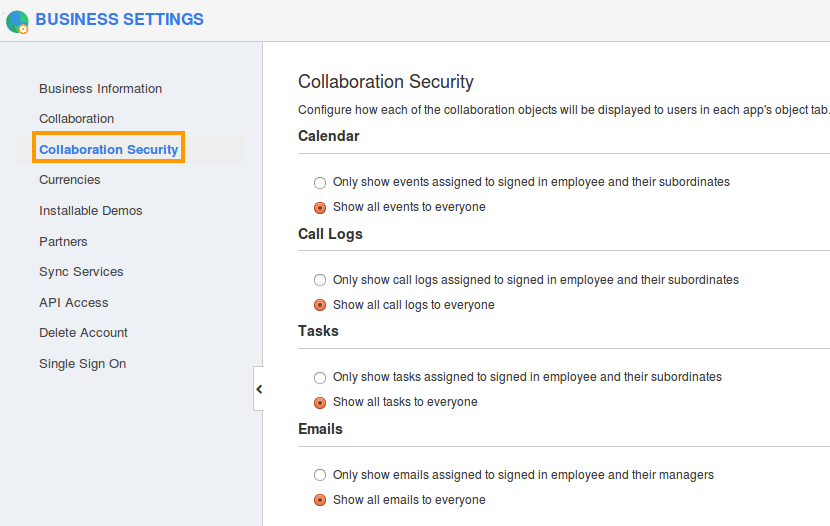Screen dimensions: 830x526
Task: Click the Business Settings globe icon
Action: coord(17,21)
